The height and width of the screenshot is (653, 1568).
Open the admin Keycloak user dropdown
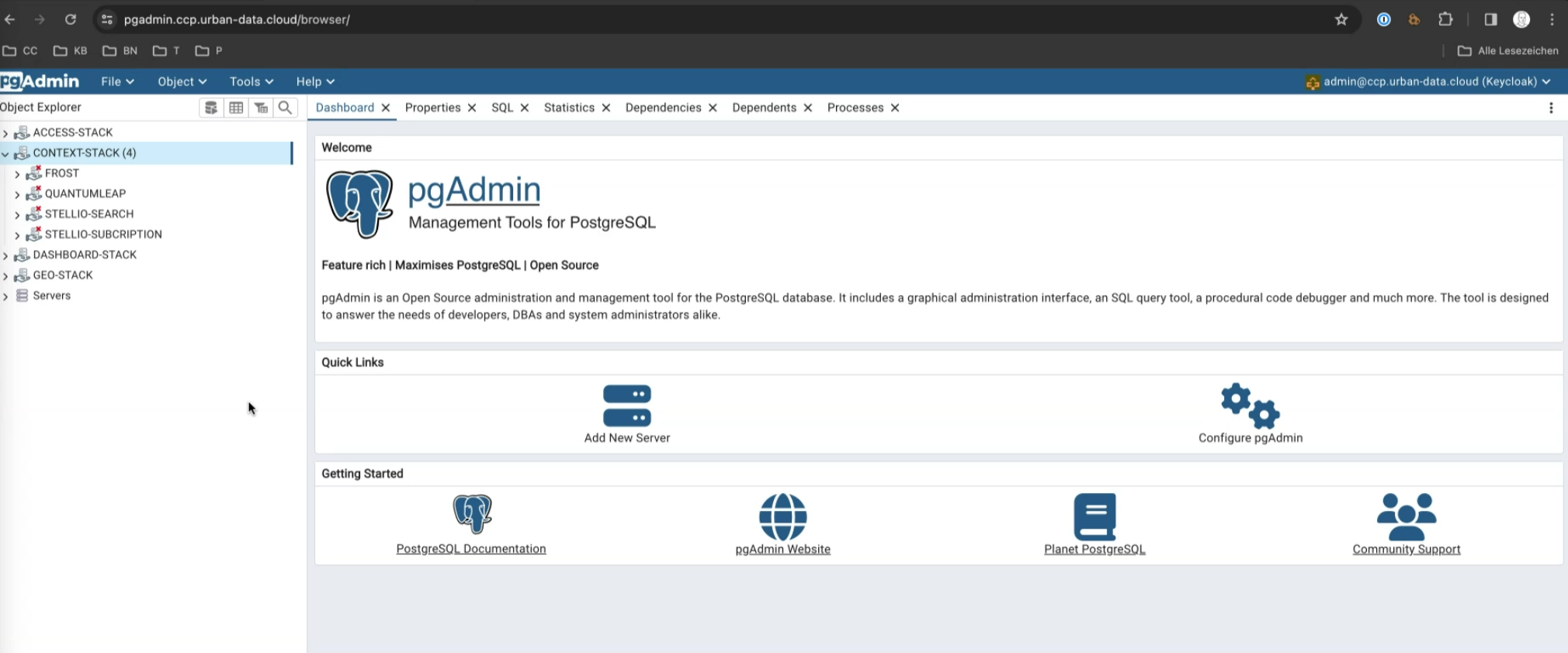[1428, 82]
